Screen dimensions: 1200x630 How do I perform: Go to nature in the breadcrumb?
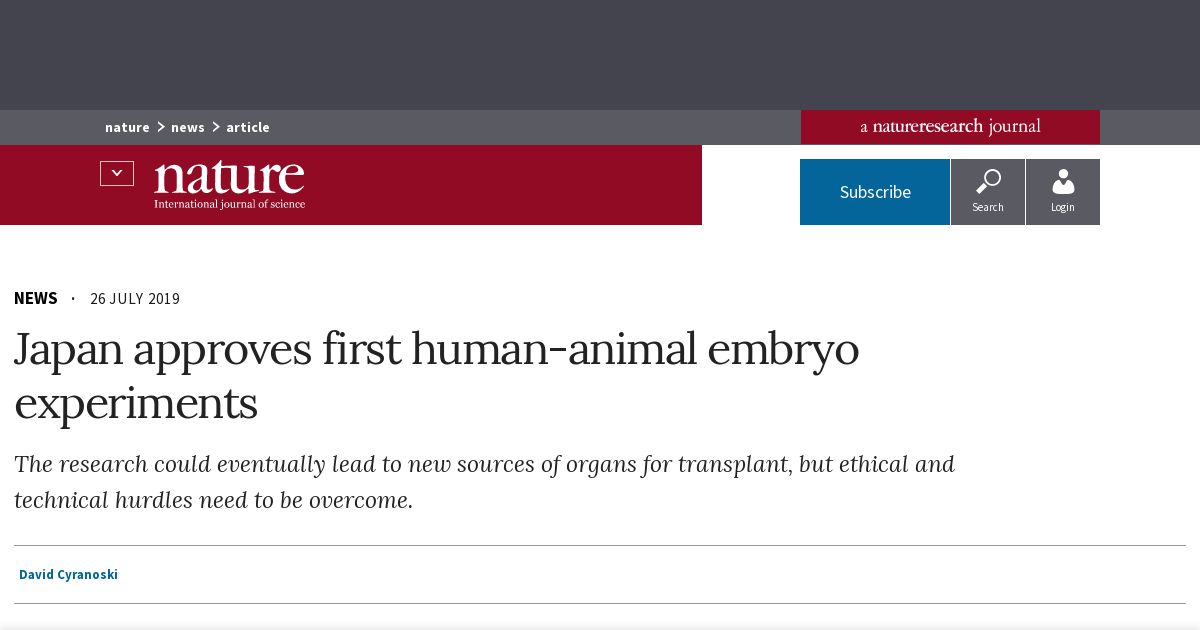coord(127,127)
